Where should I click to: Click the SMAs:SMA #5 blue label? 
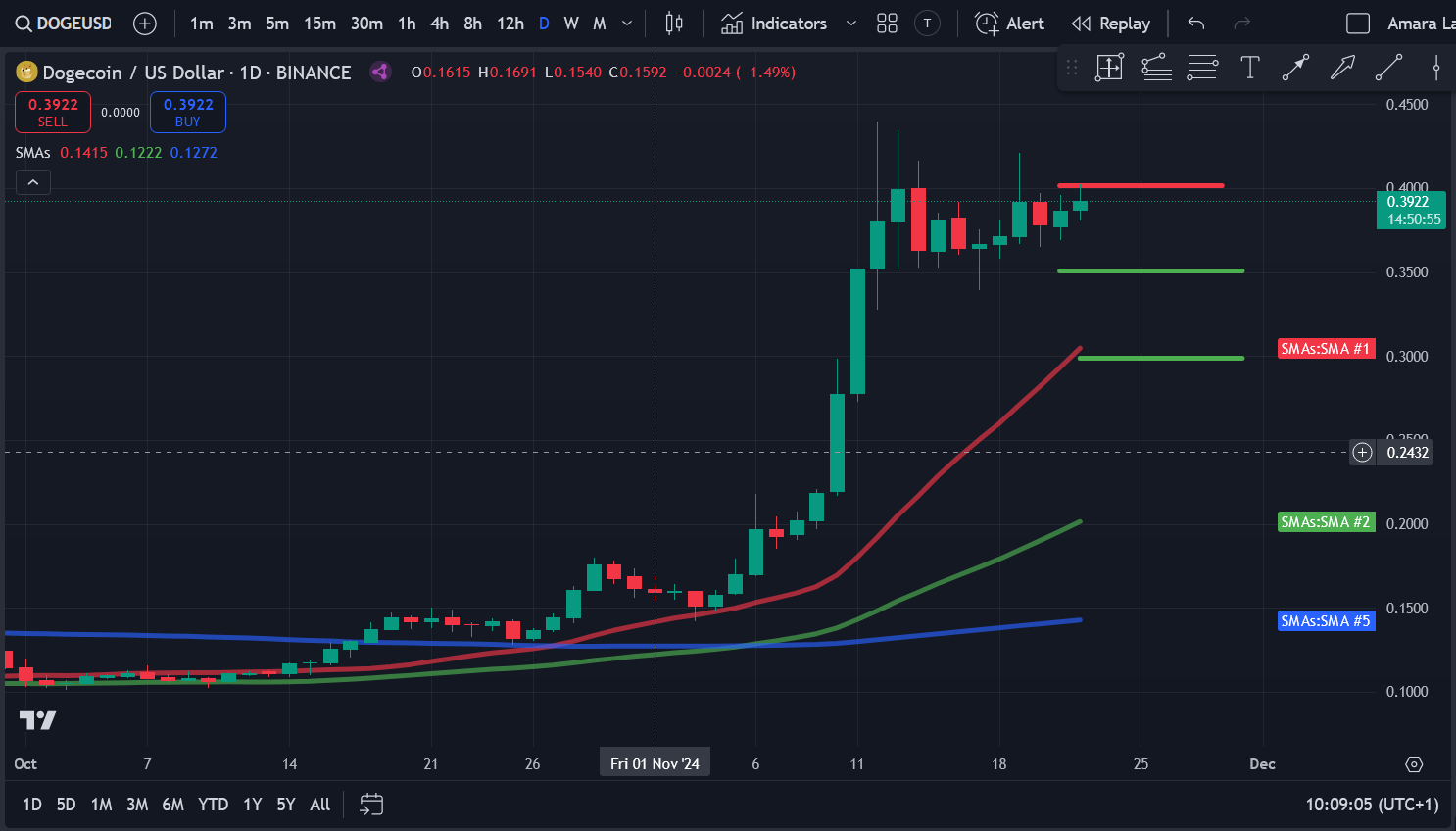1326,621
